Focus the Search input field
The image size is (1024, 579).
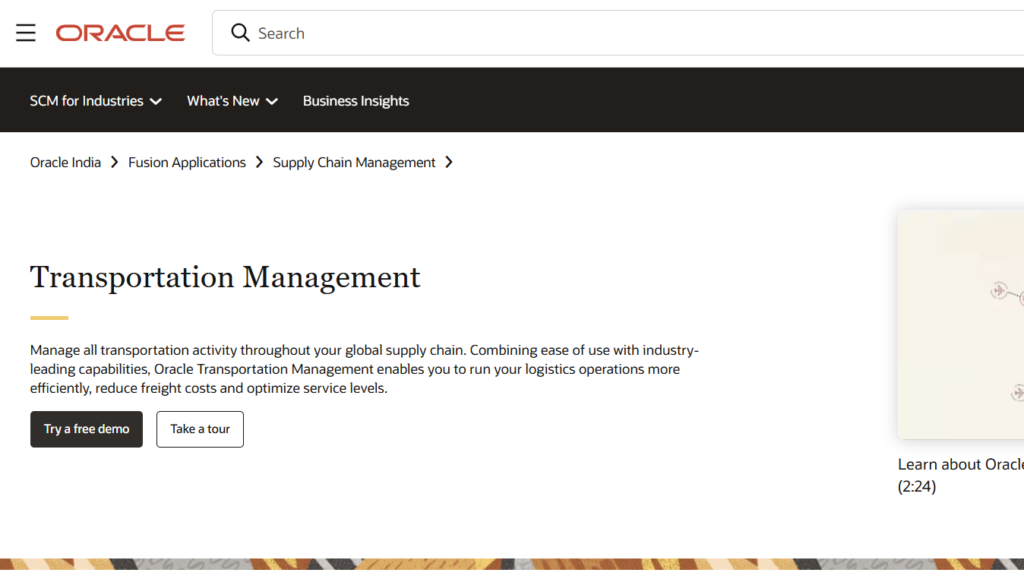click(618, 33)
